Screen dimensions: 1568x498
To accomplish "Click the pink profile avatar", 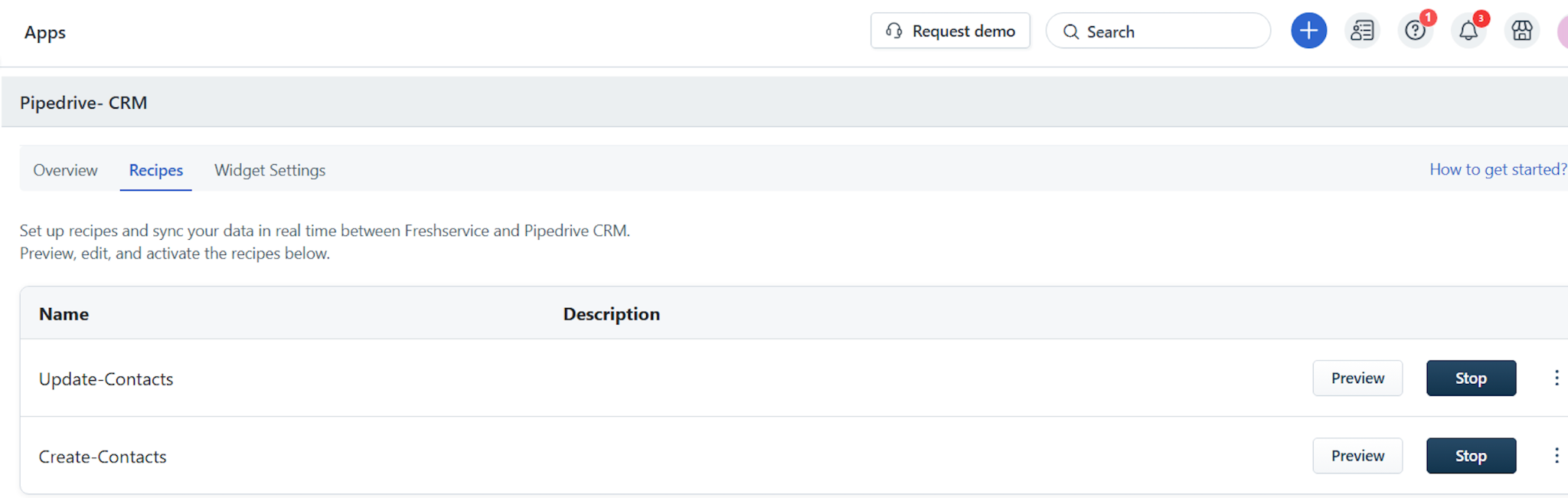I will coord(1563,31).
